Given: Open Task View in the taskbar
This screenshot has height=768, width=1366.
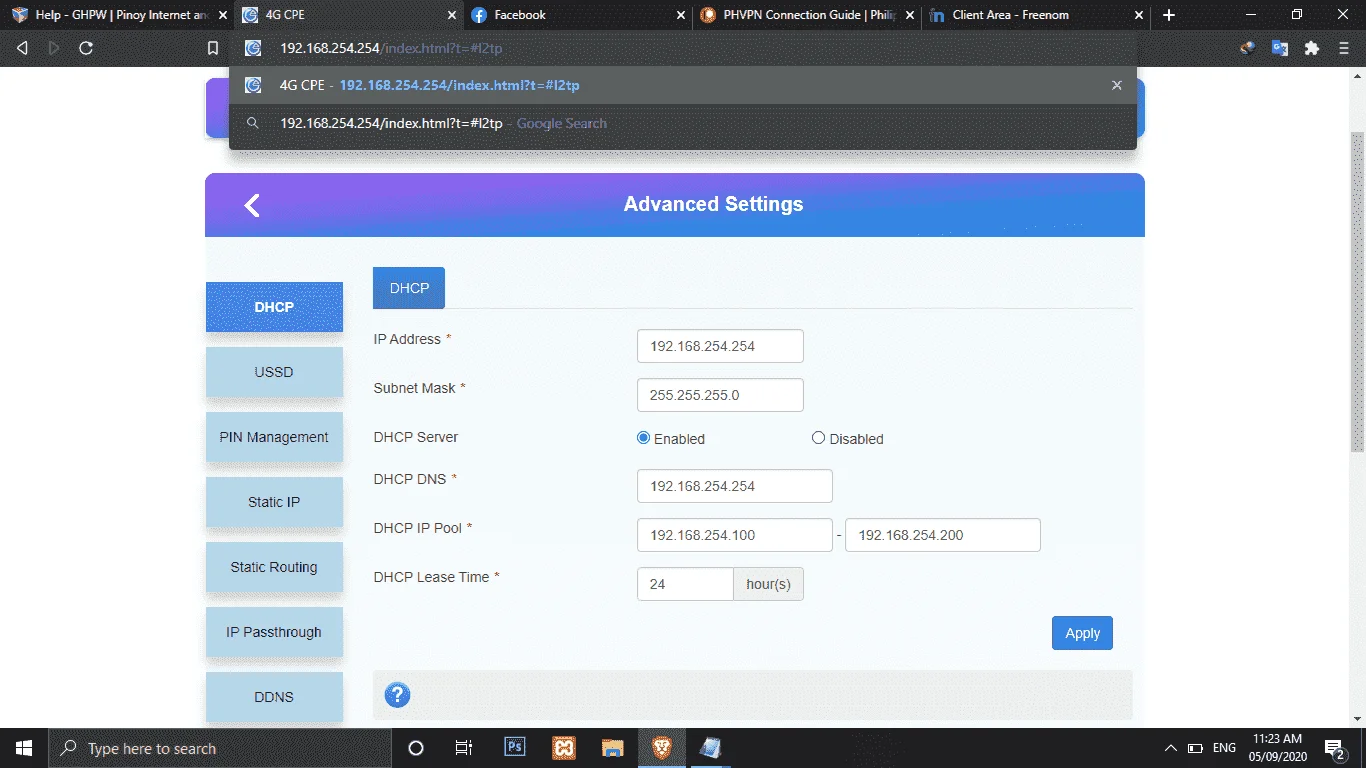Looking at the screenshot, I should (464, 748).
